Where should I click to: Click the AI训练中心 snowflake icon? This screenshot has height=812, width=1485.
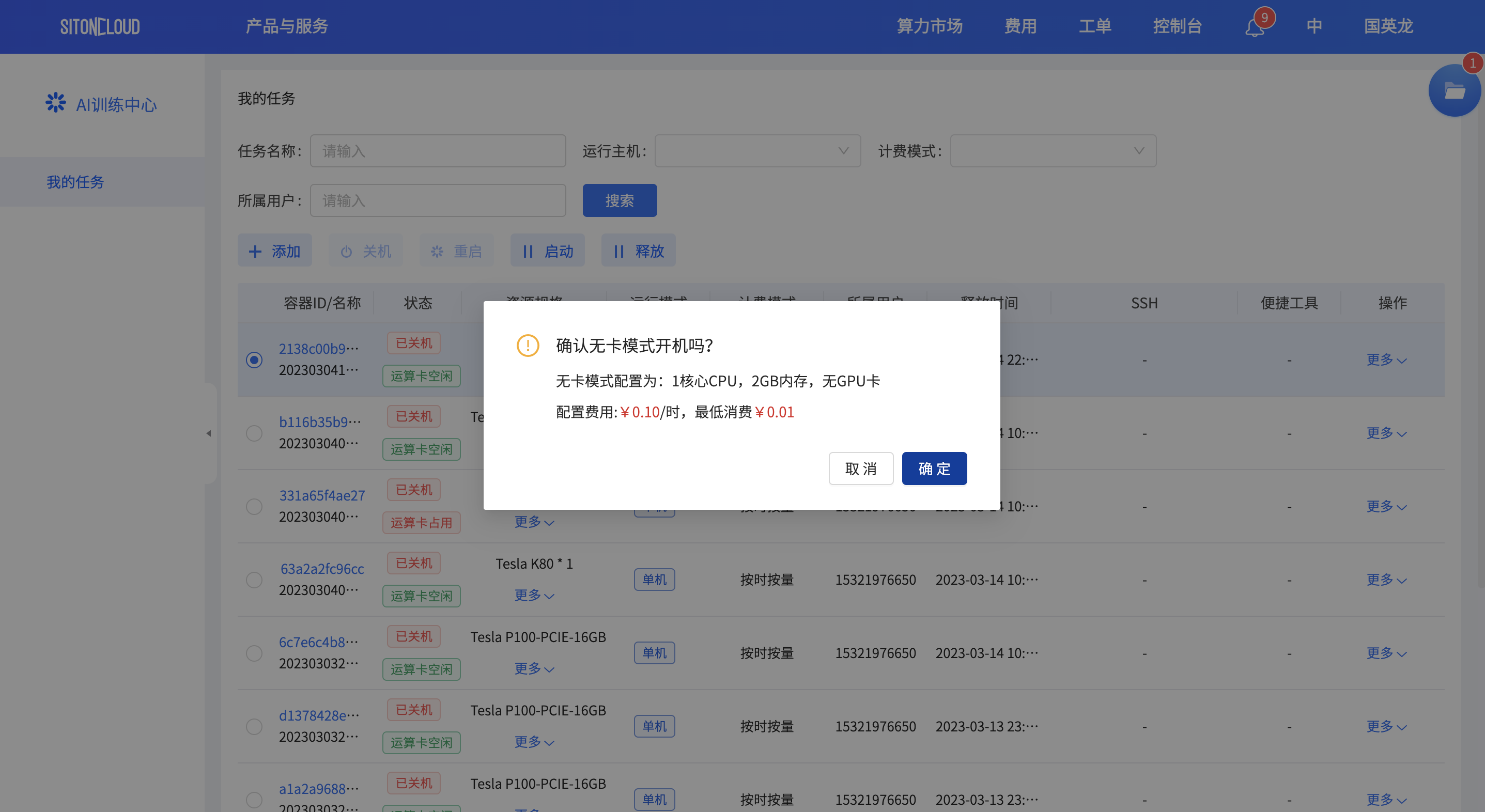point(56,103)
